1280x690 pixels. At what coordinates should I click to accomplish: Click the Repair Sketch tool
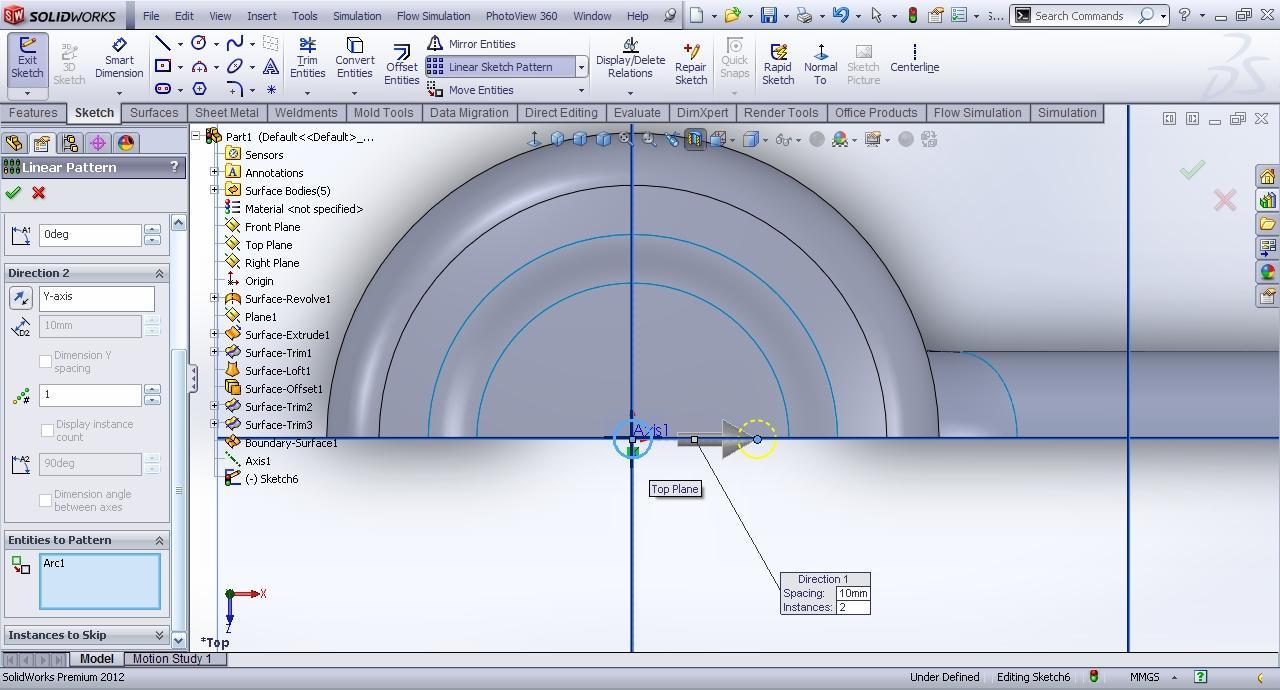[x=691, y=65]
